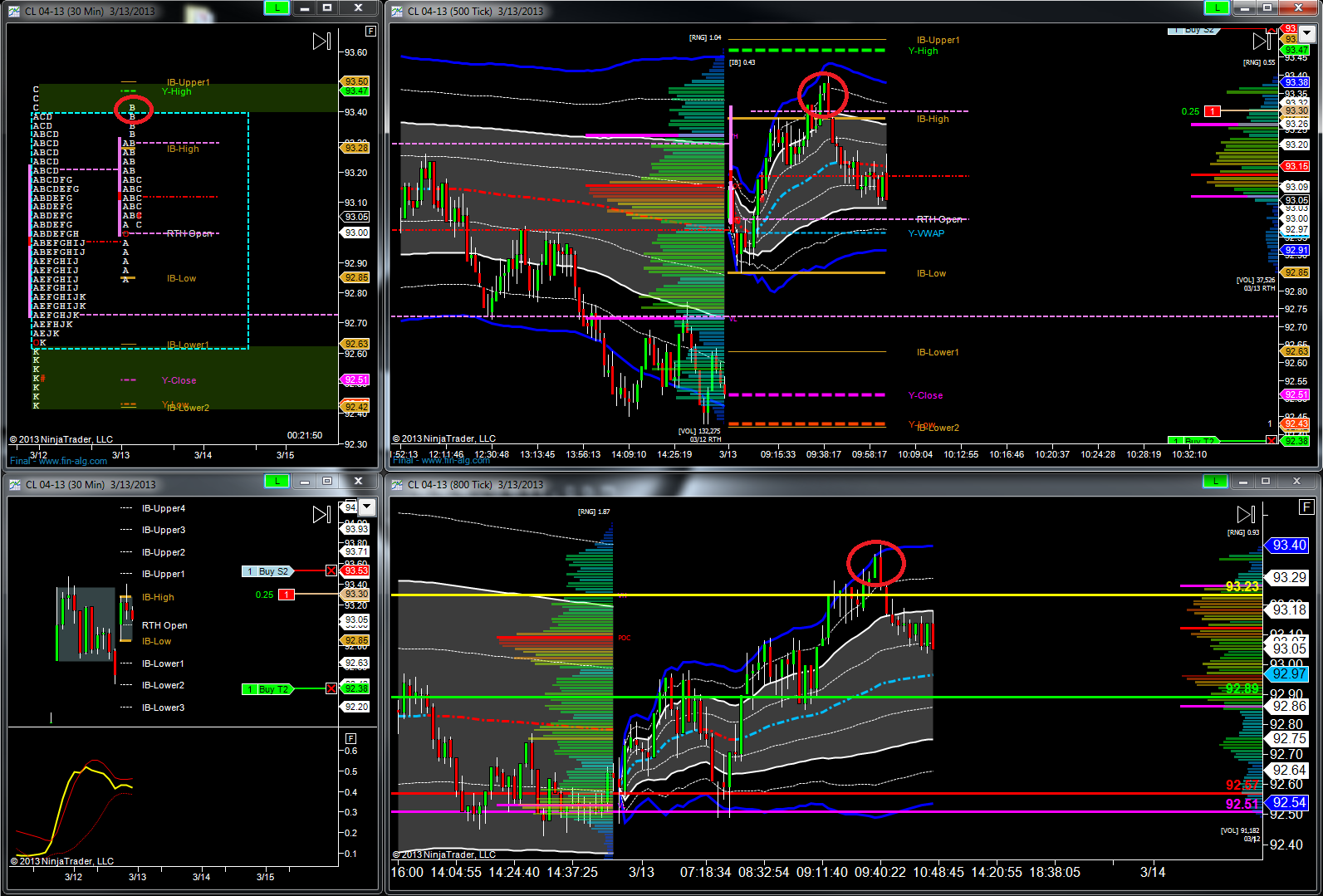This screenshot has height=896, width=1323.
Task: Click the red position marker in bottom-left chart
Action: 286,595
